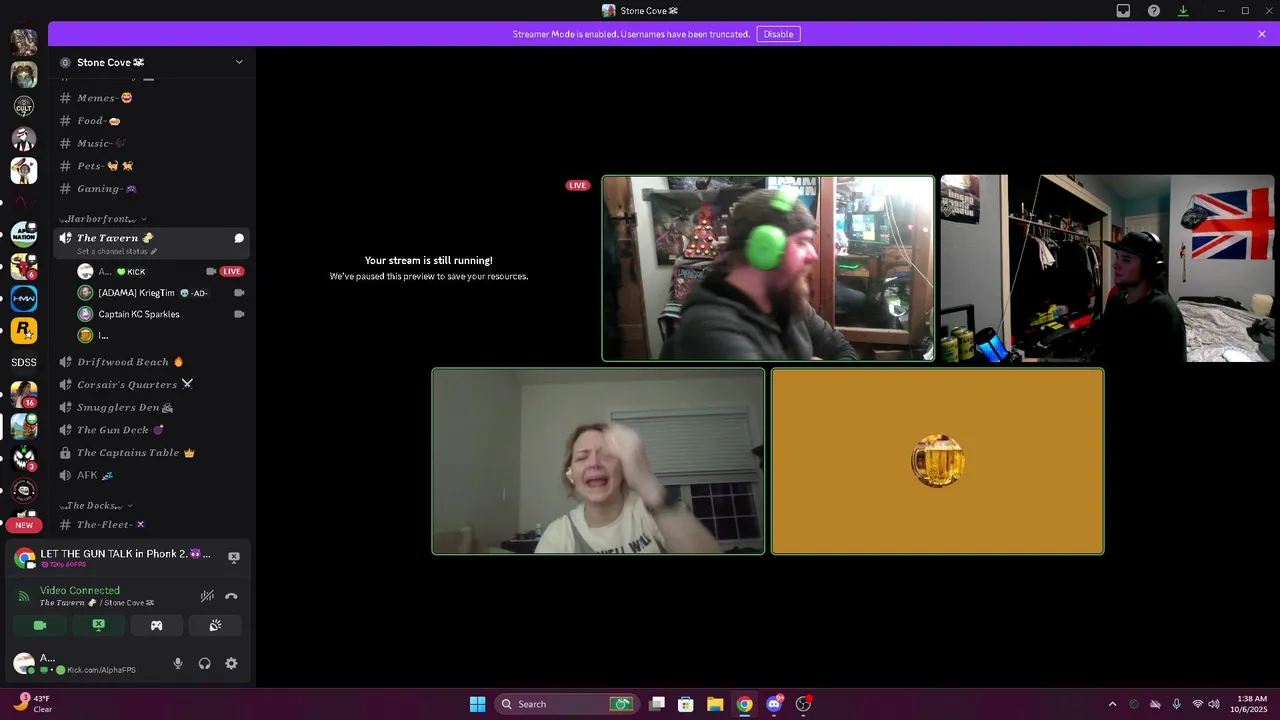Screen dimensions: 1280x720
Task: Toggle the green screen share button
Action: coord(98,625)
